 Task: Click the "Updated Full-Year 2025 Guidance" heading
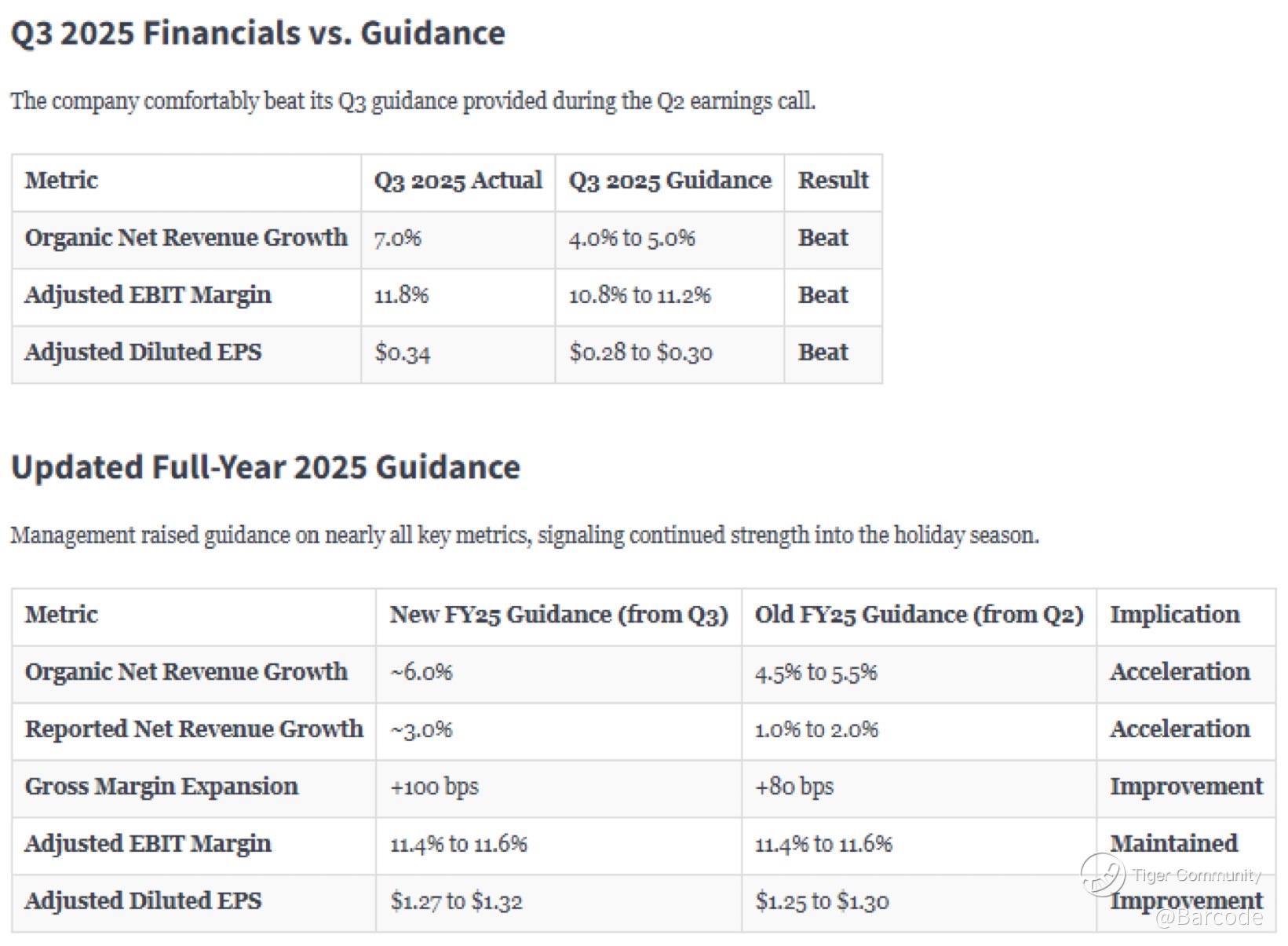tap(265, 467)
